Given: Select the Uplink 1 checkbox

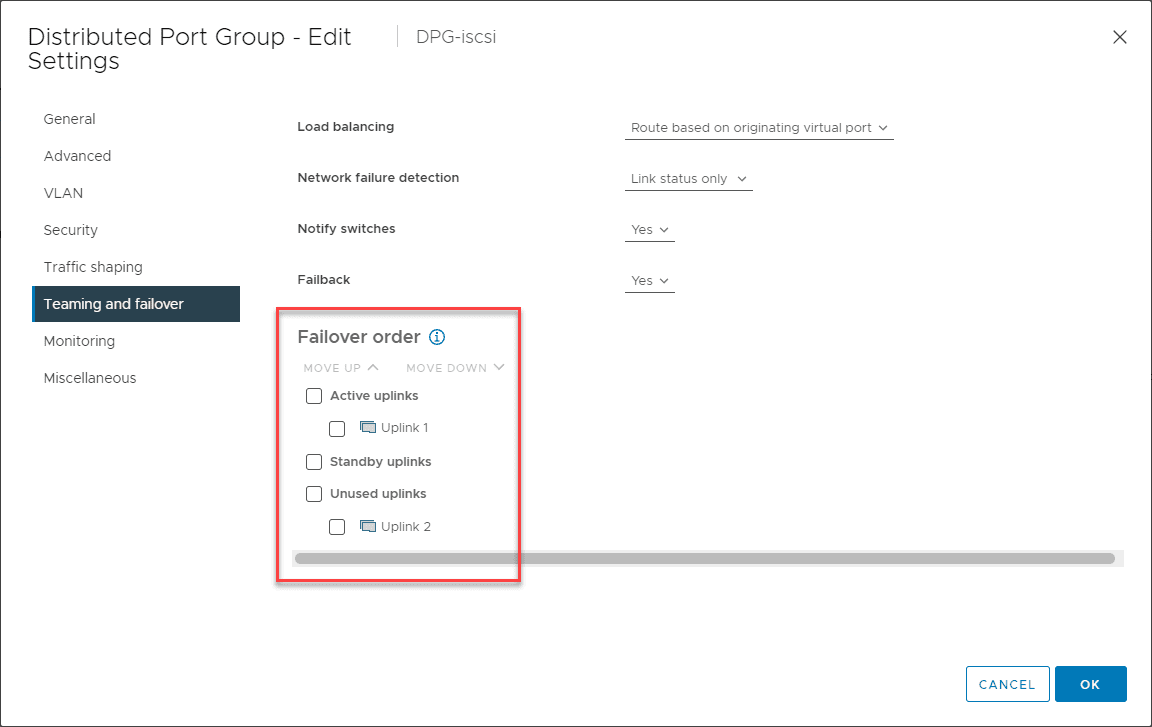Looking at the screenshot, I should coord(337,429).
